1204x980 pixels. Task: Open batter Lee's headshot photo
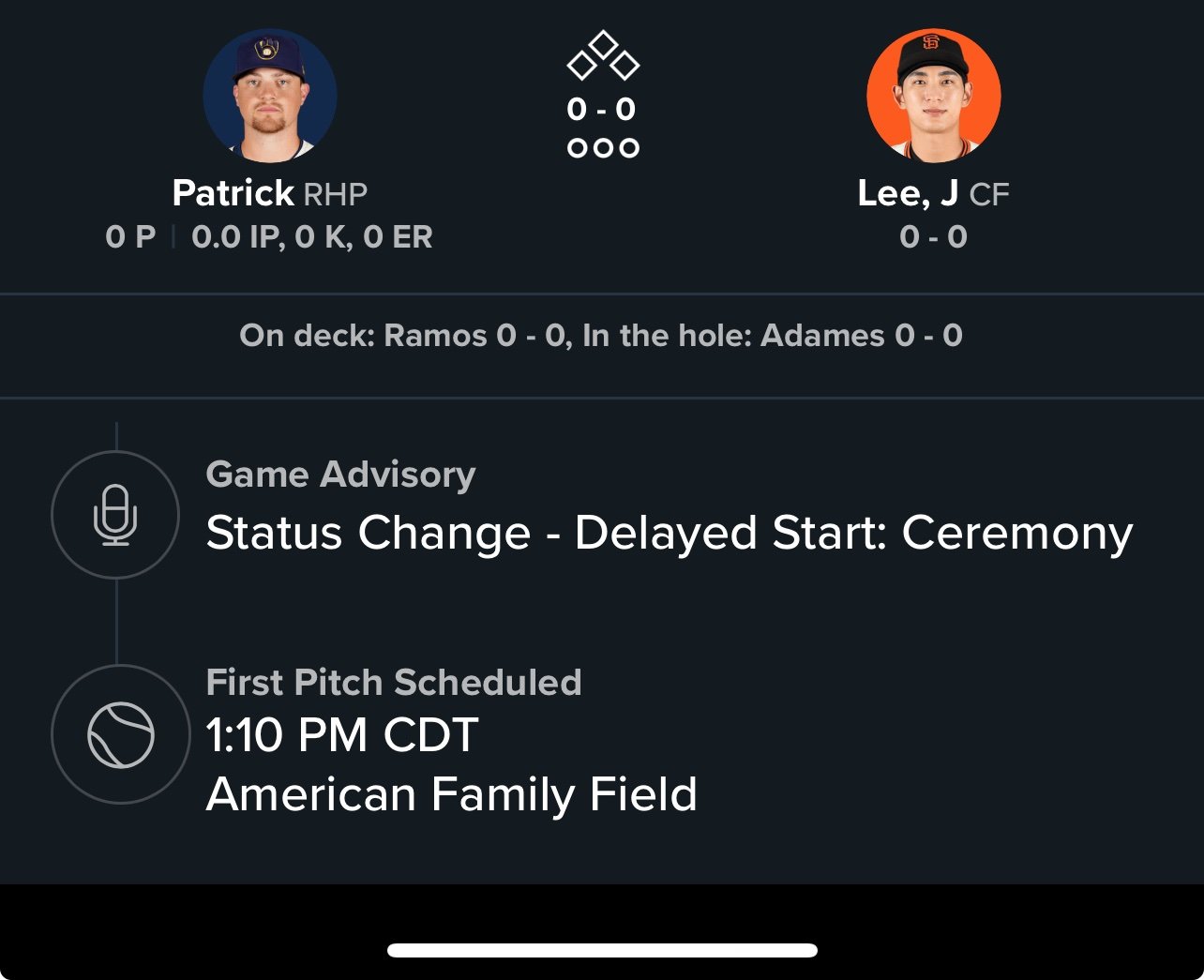[933, 95]
